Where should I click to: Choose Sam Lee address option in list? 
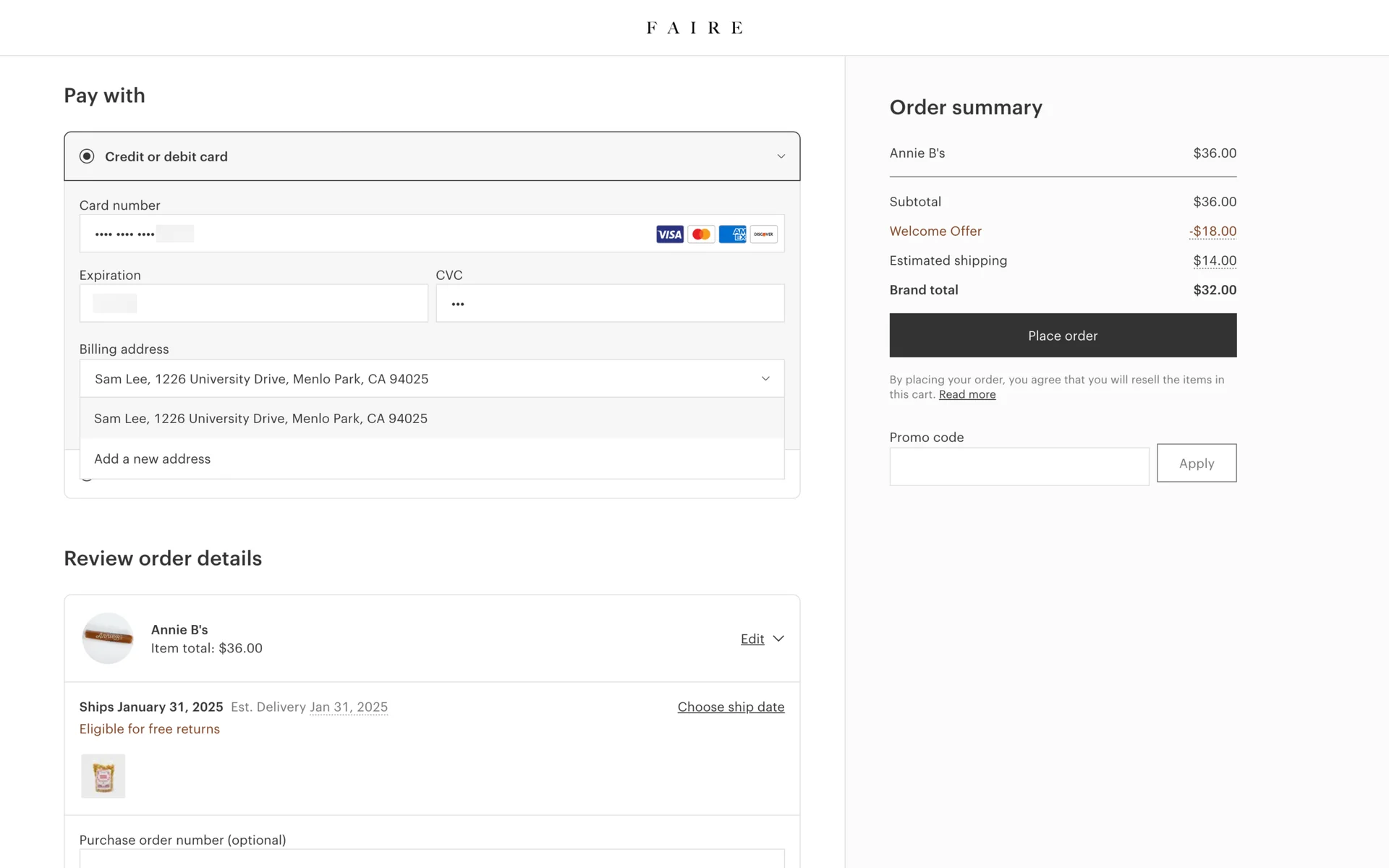260,418
